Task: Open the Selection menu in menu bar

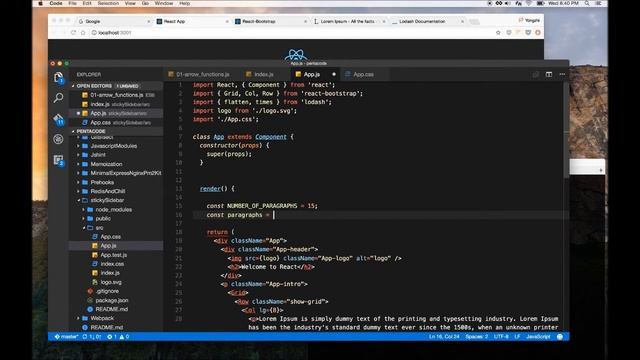Action: [108, 3]
